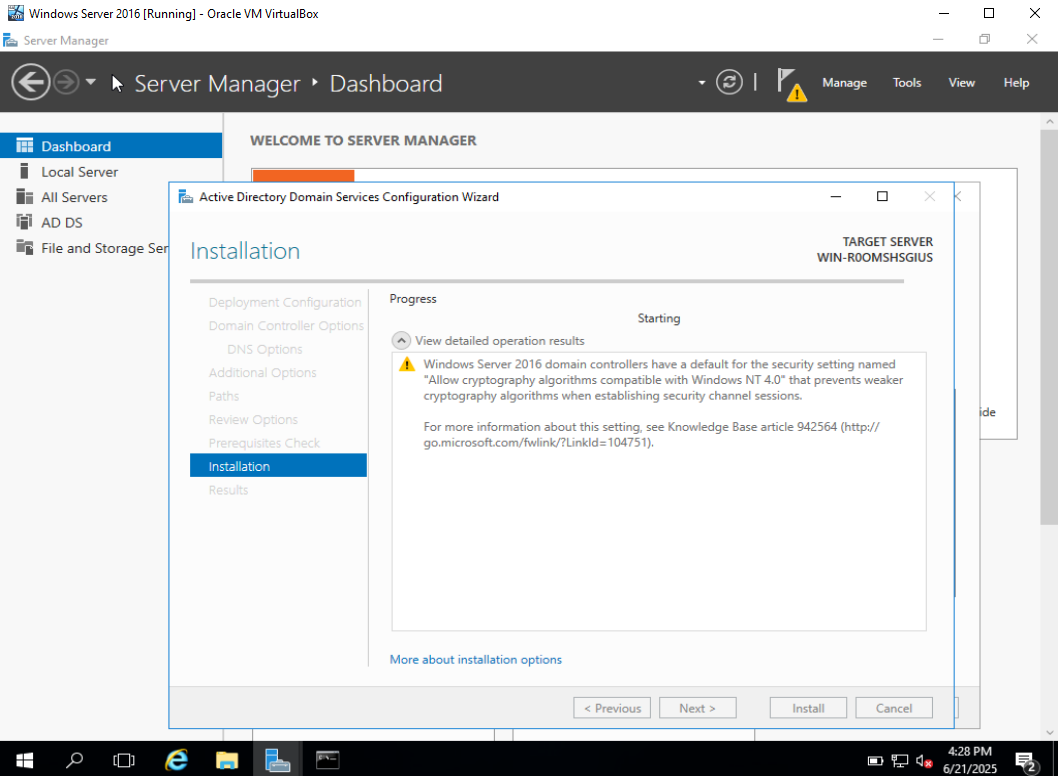Go back with the Server Manager back arrow
Image resolution: width=1058 pixels, height=776 pixels.
(30, 82)
